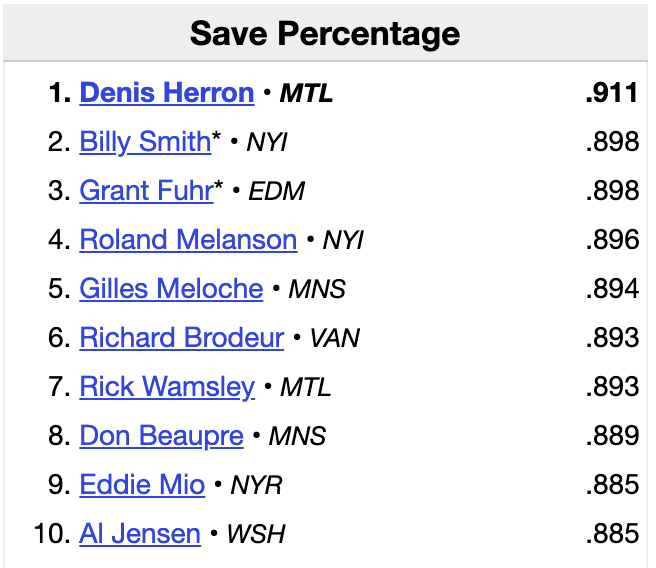Image resolution: width=656 pixels, height=568 pixels.
Task: Click the Billy Smith link
Action: 145,142
